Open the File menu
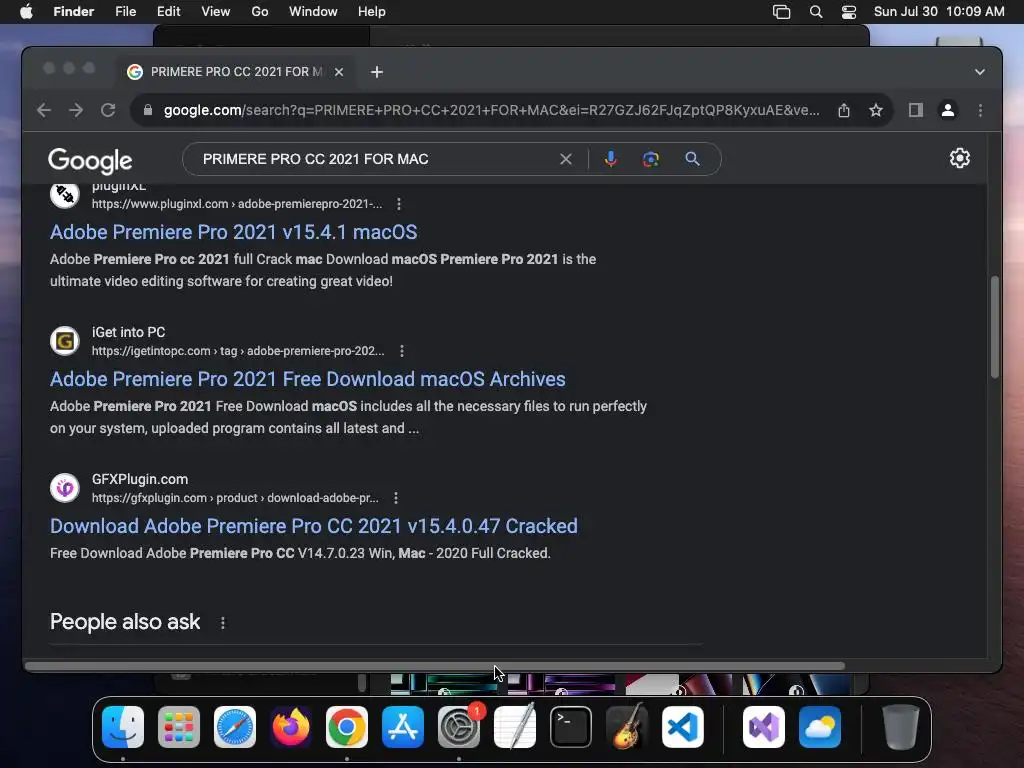This screenshot has width=1024, height=768. point(125,12)
